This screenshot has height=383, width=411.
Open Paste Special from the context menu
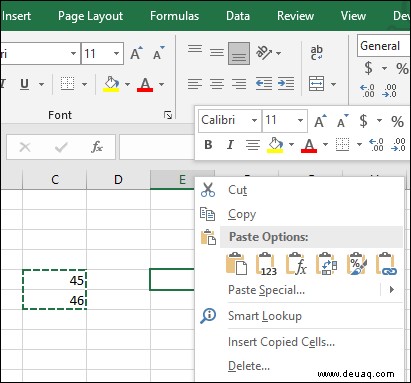tap(266, 290)
